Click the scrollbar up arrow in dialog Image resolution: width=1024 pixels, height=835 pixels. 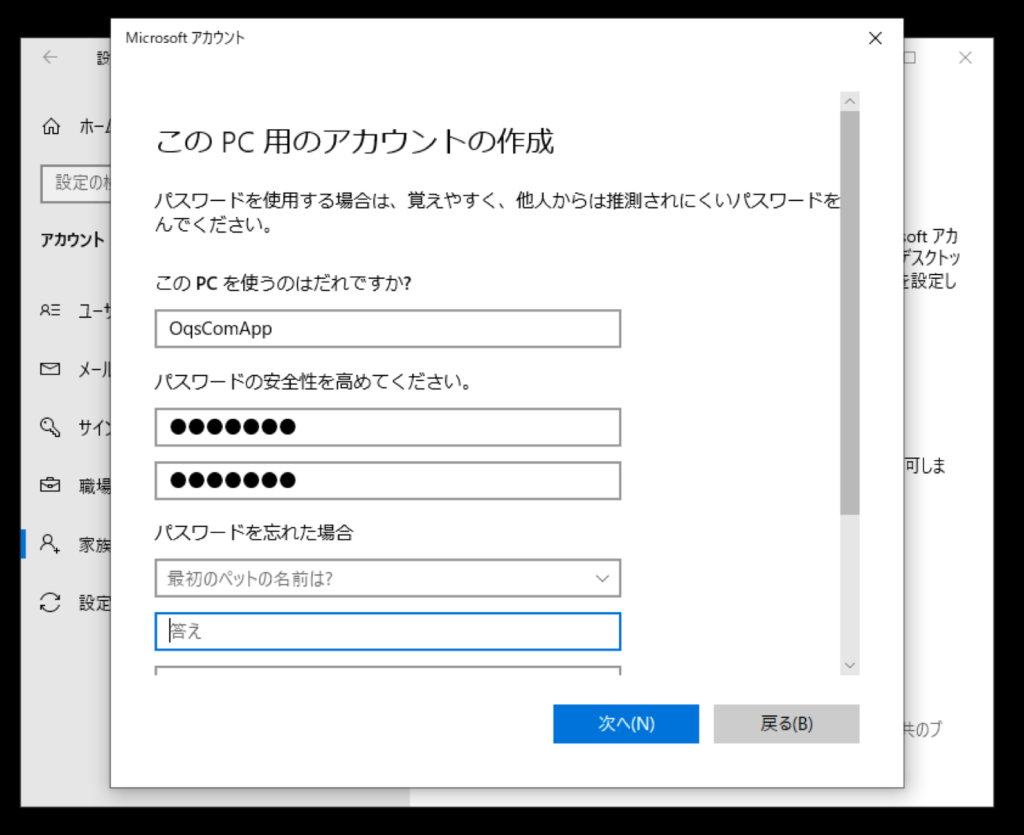click(x=850, y=101)
